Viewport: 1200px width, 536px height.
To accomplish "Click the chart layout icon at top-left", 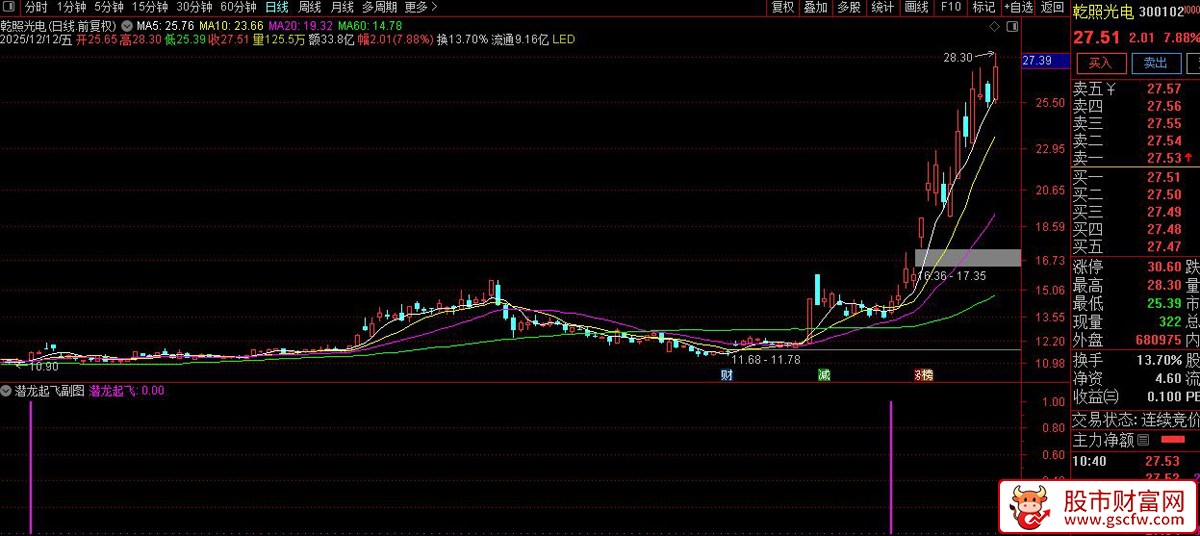I will click(10, 7).
